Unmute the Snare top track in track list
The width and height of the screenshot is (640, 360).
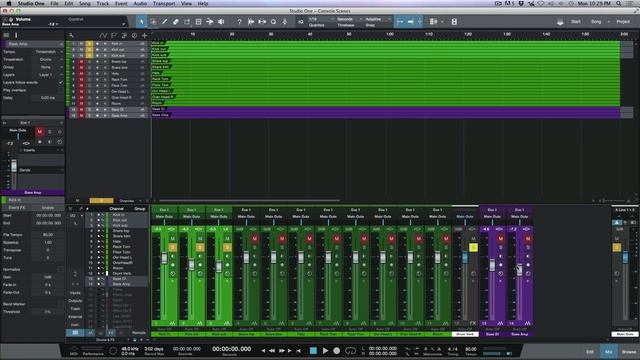[81, 61]
